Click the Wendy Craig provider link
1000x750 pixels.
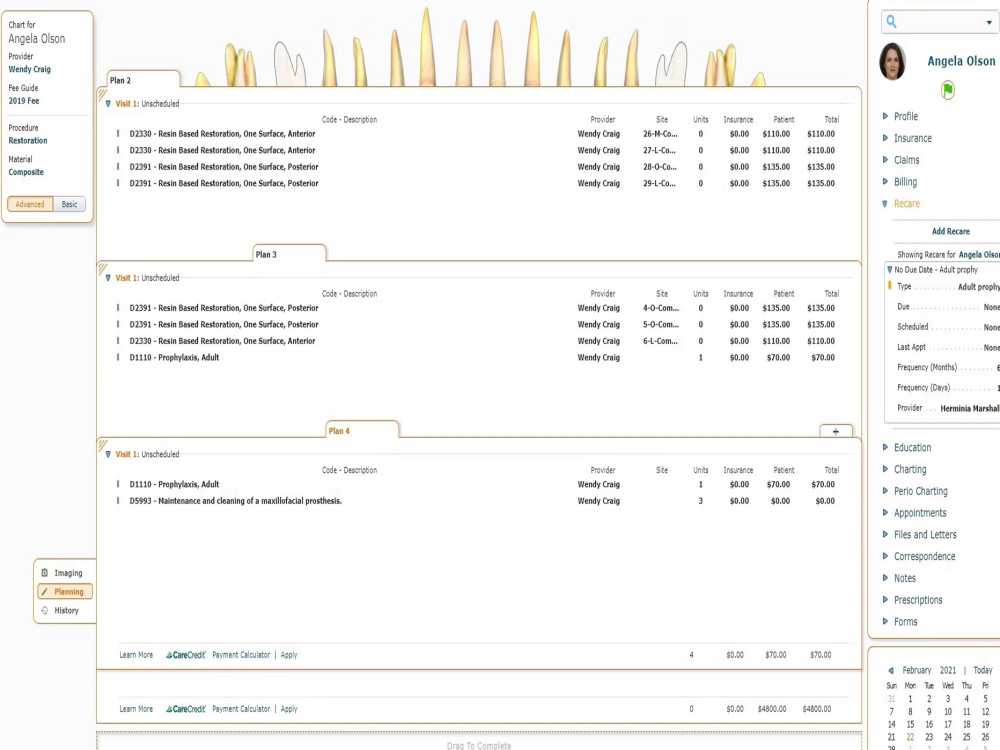(x=29, y=69)
